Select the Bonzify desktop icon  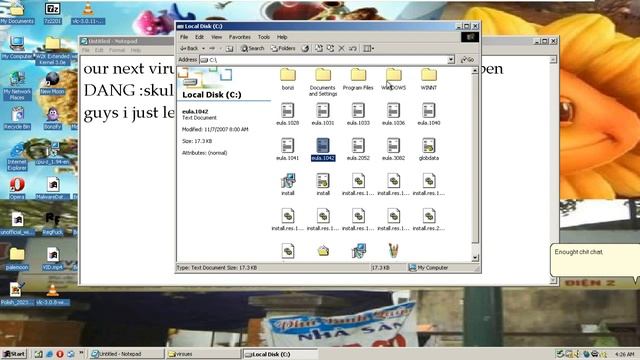pos(52,118)
